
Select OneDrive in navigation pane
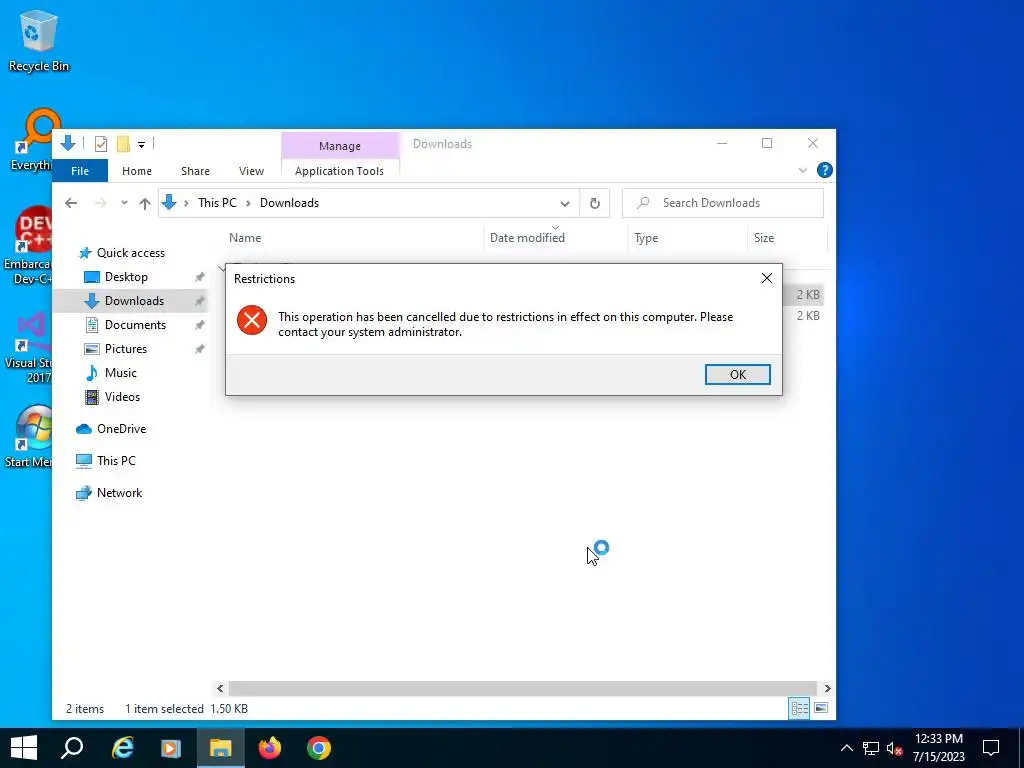point(121,429)
